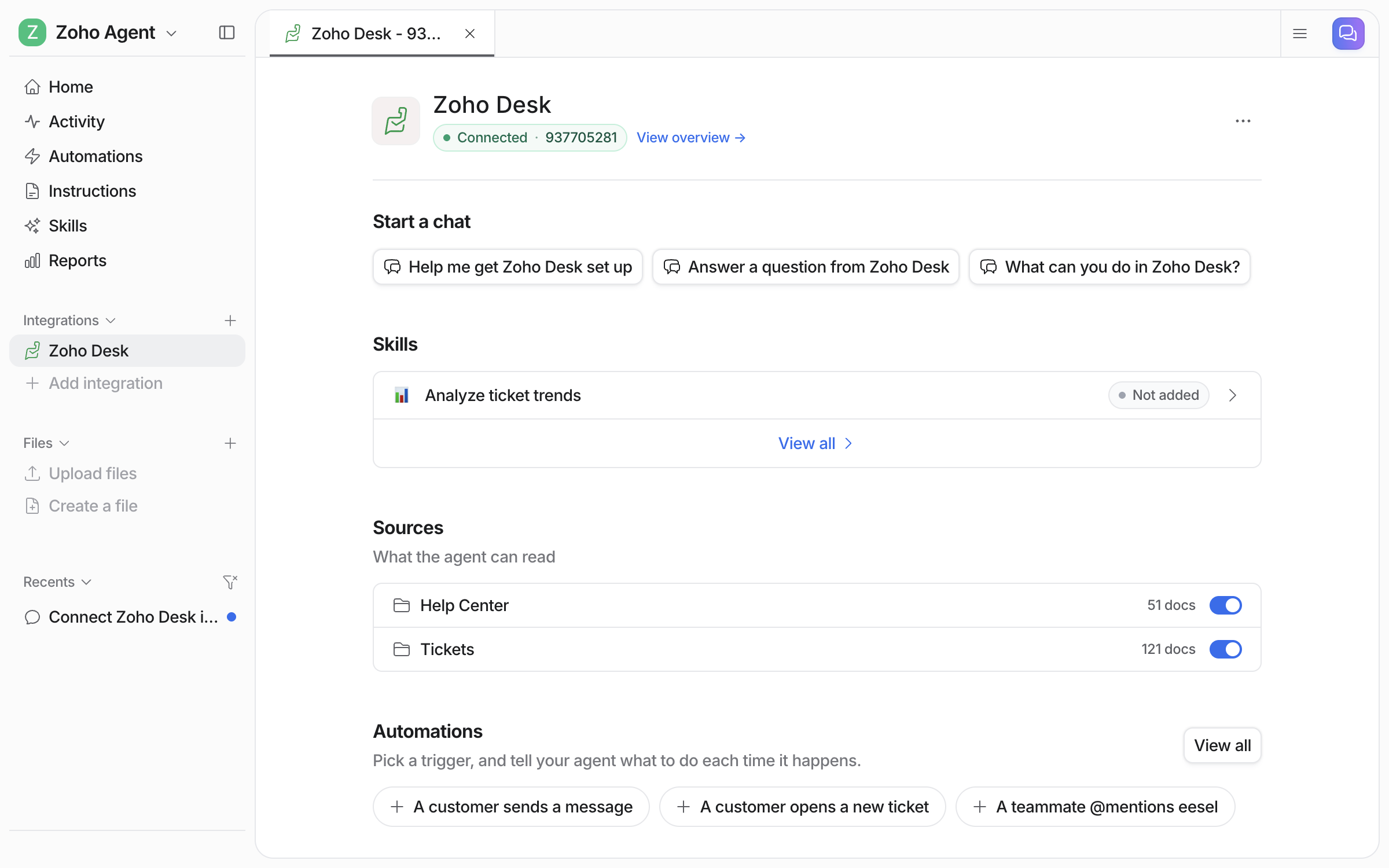
Task: Select Zoho Desk integration in sidebar
Action: (127, 351)
